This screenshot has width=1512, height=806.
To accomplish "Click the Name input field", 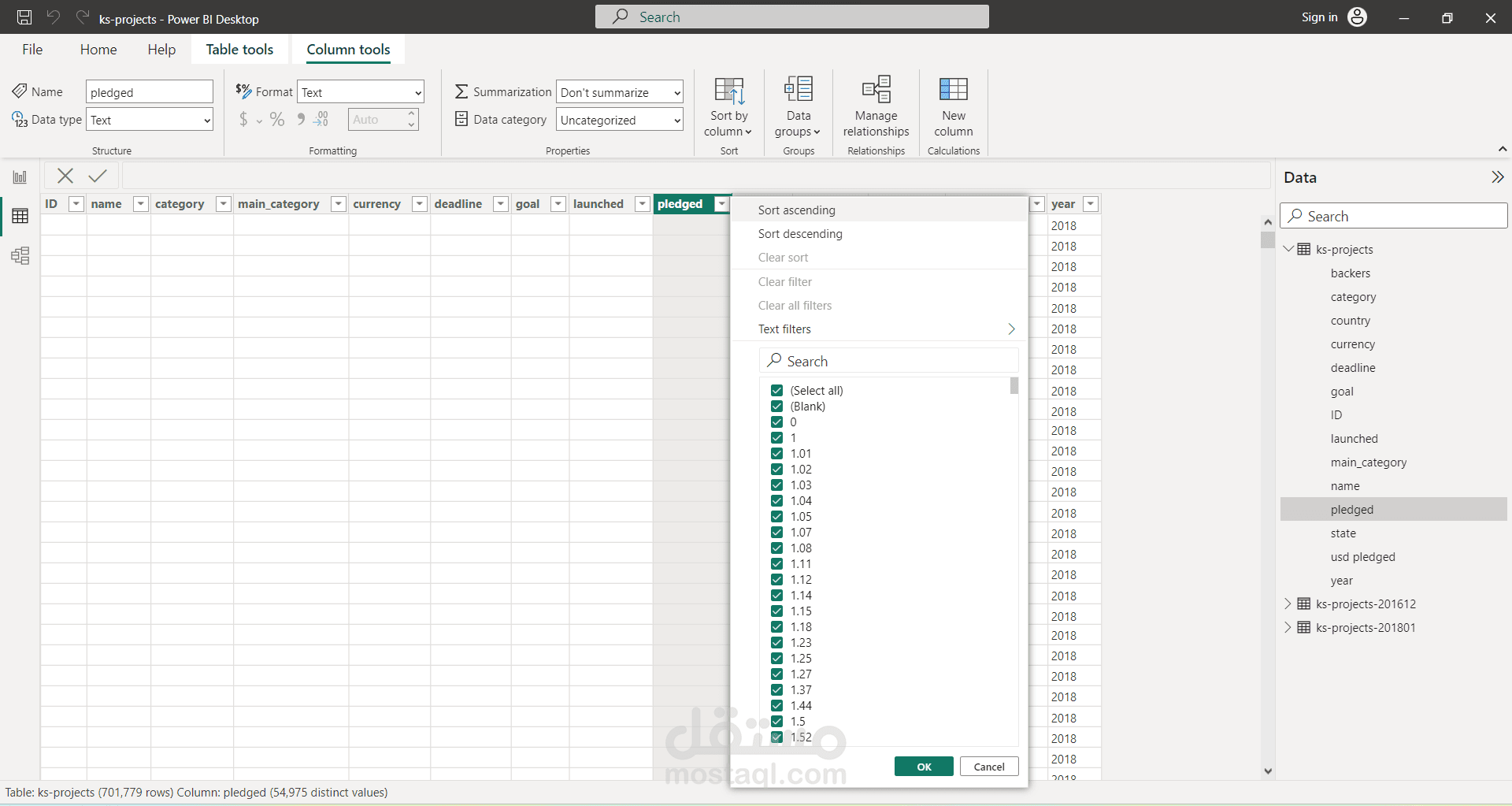I will click(150, 92).
